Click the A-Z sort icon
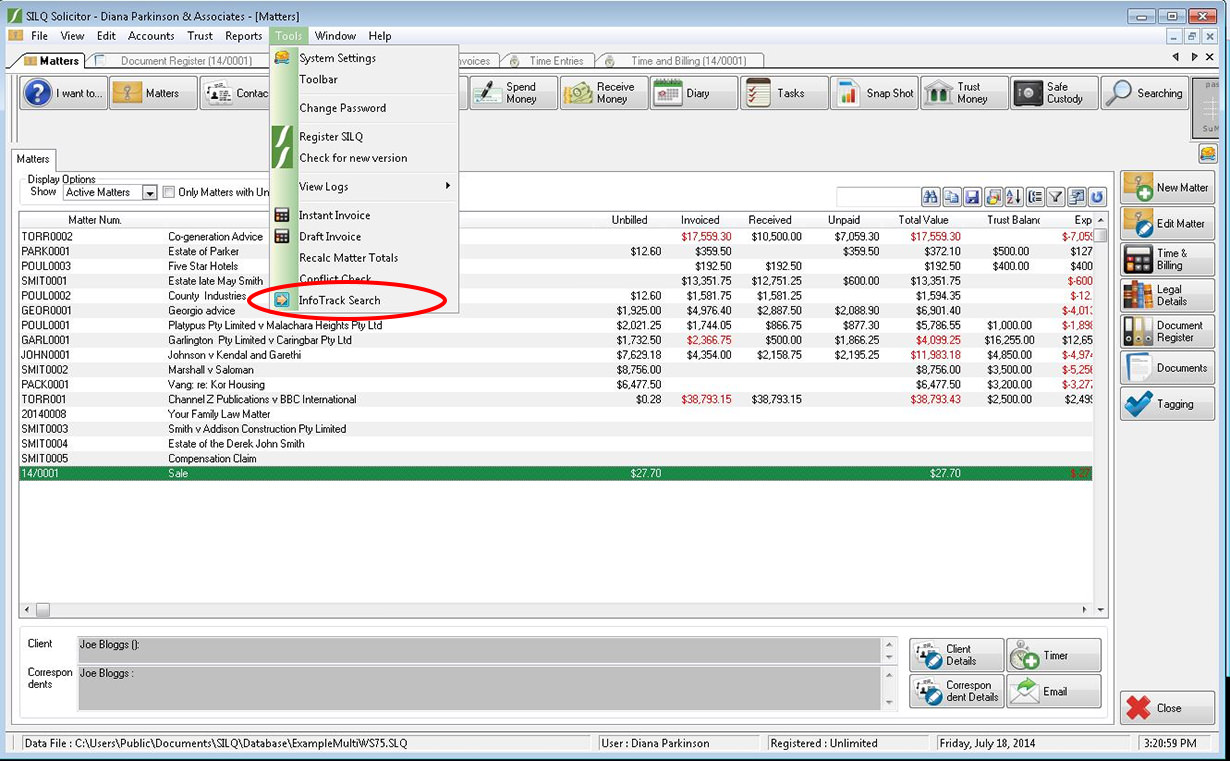Viewport: 1230px width, 761px height. click(1014, 197)
